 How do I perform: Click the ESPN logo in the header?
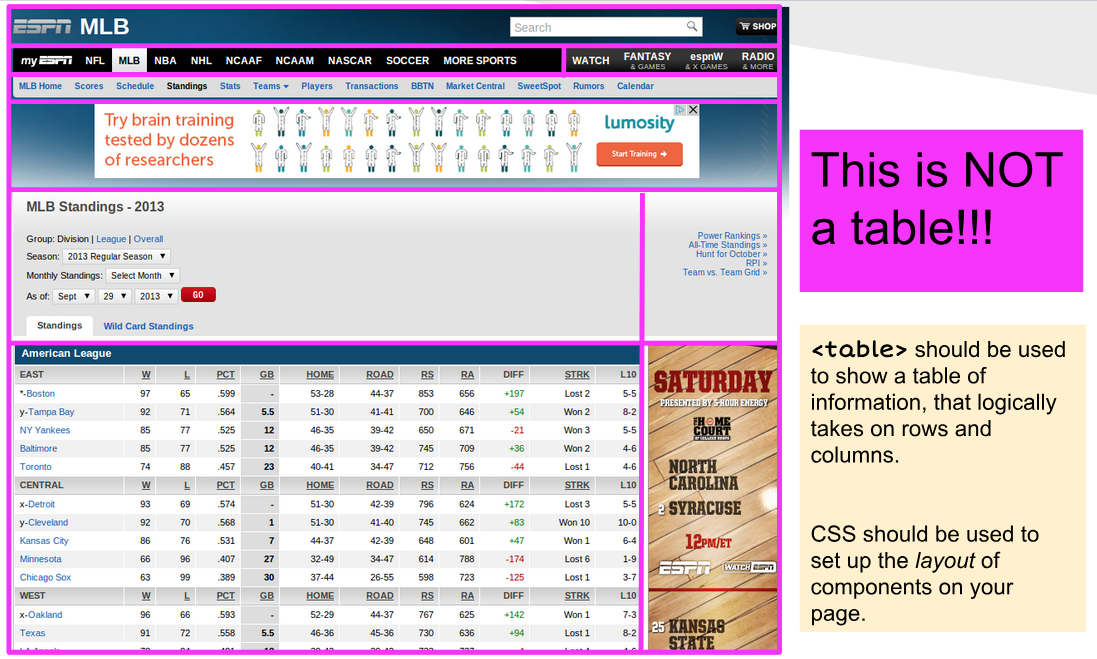(x=42, y=27)
